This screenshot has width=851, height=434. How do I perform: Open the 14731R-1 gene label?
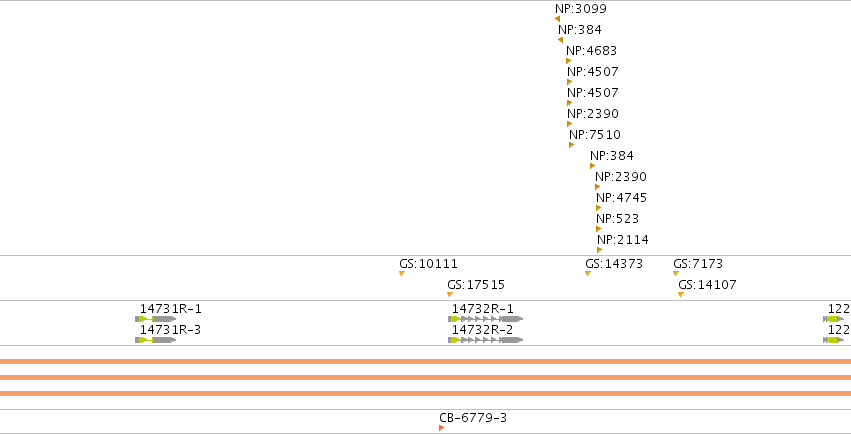point(170,309)
